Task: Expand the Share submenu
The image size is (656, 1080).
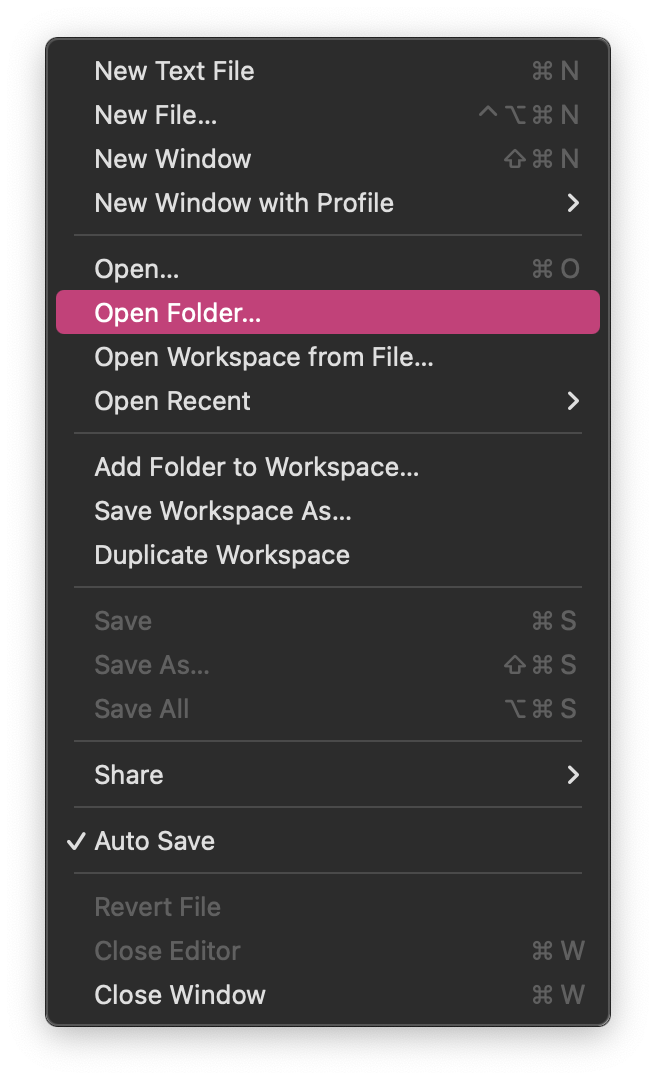Action: [128, 775]
